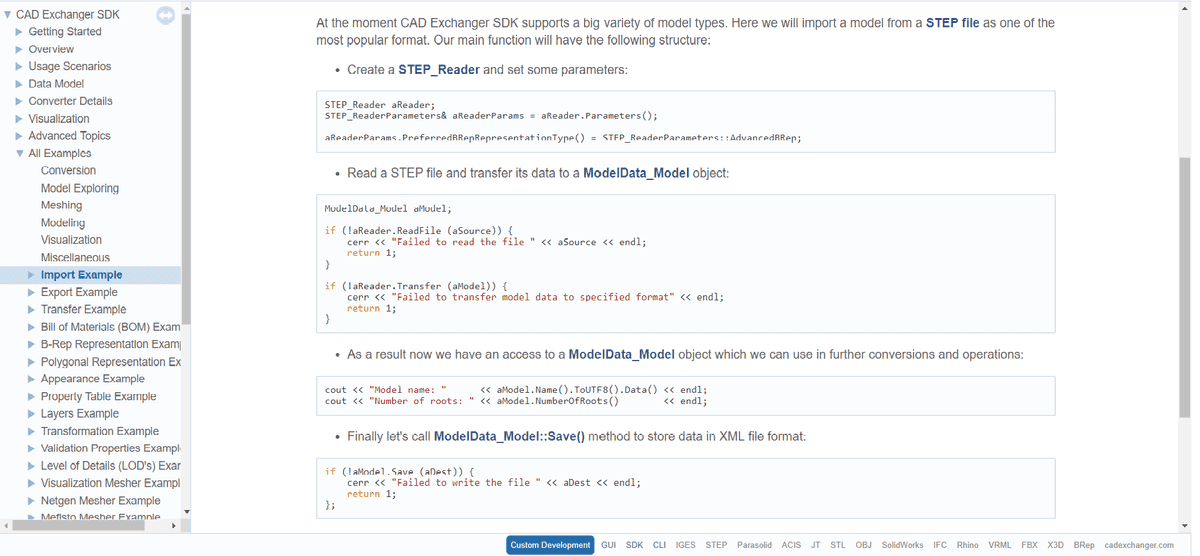Visit cadexchanger.com footer link
This screenshot has width=1200, height=556.
tap(1139, 545)
